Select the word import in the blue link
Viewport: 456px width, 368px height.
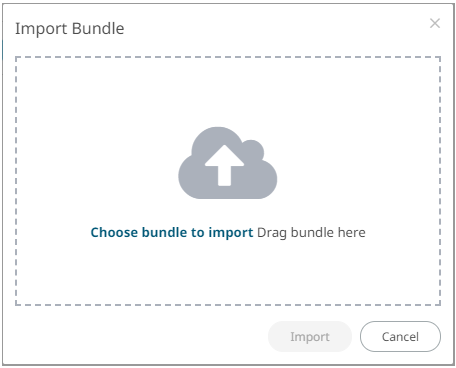(x=231, y=232)
